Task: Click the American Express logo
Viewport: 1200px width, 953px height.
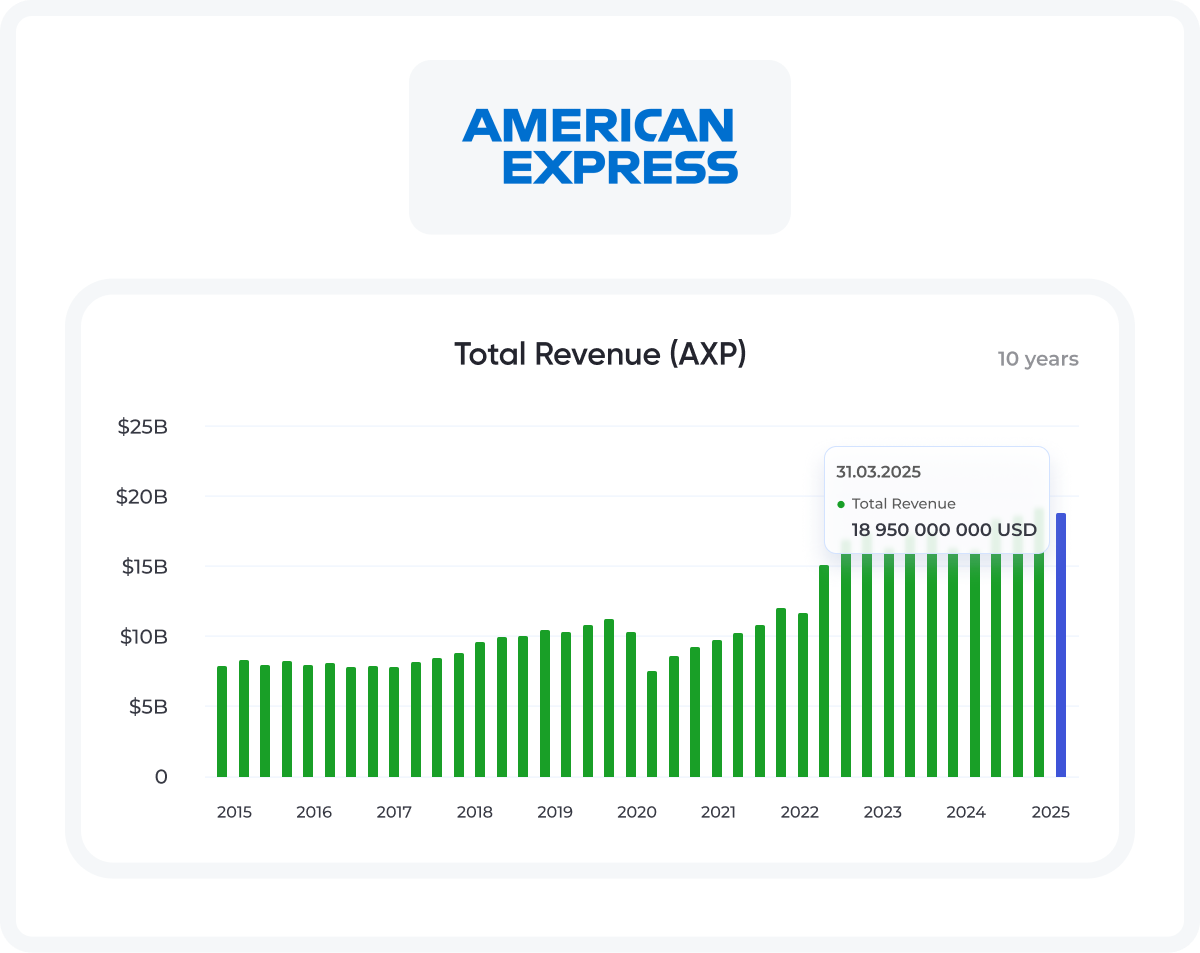Action: (x=600, y=147)
